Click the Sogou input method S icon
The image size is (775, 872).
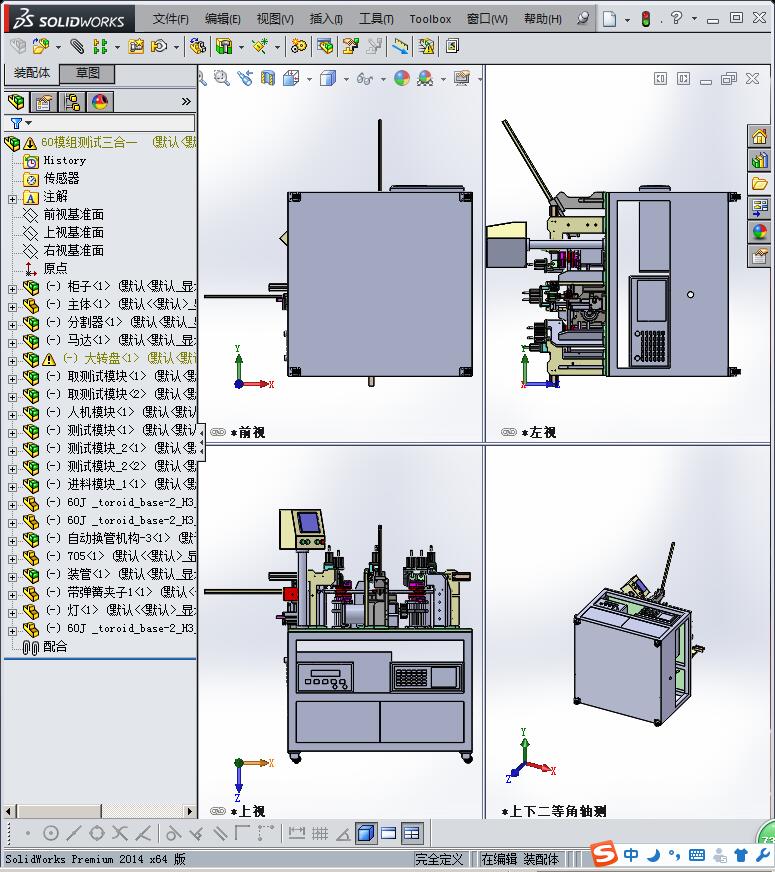[604, 854]
